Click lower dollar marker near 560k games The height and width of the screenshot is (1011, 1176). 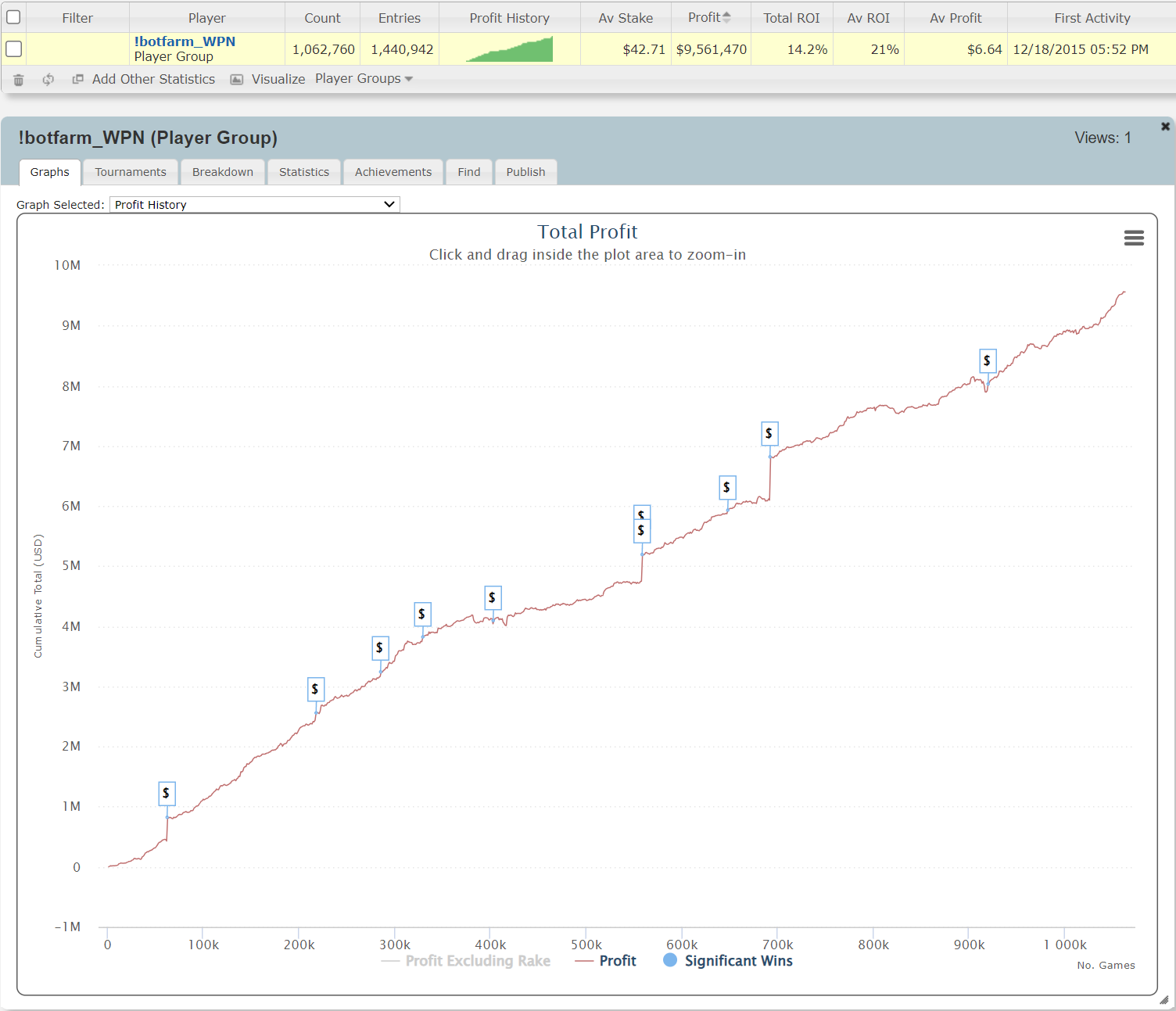click(x=642, y=531)
